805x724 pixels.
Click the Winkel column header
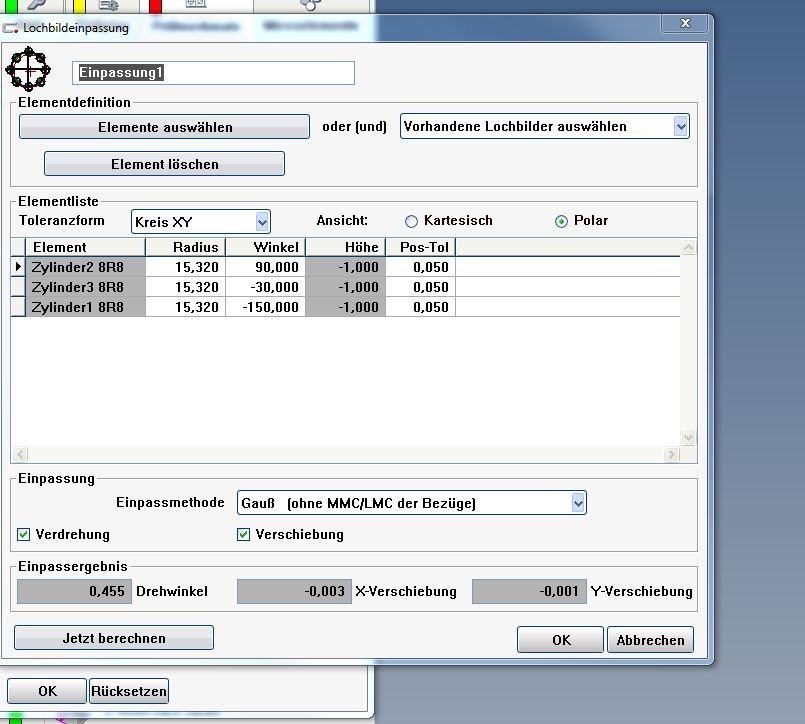click(265, 247)
